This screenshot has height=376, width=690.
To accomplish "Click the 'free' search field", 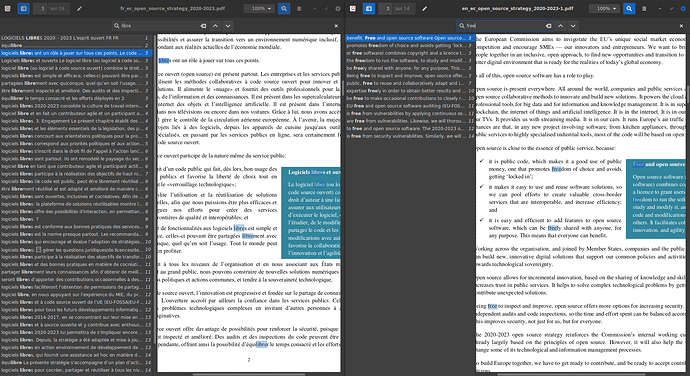I will [x=504, y=26].
